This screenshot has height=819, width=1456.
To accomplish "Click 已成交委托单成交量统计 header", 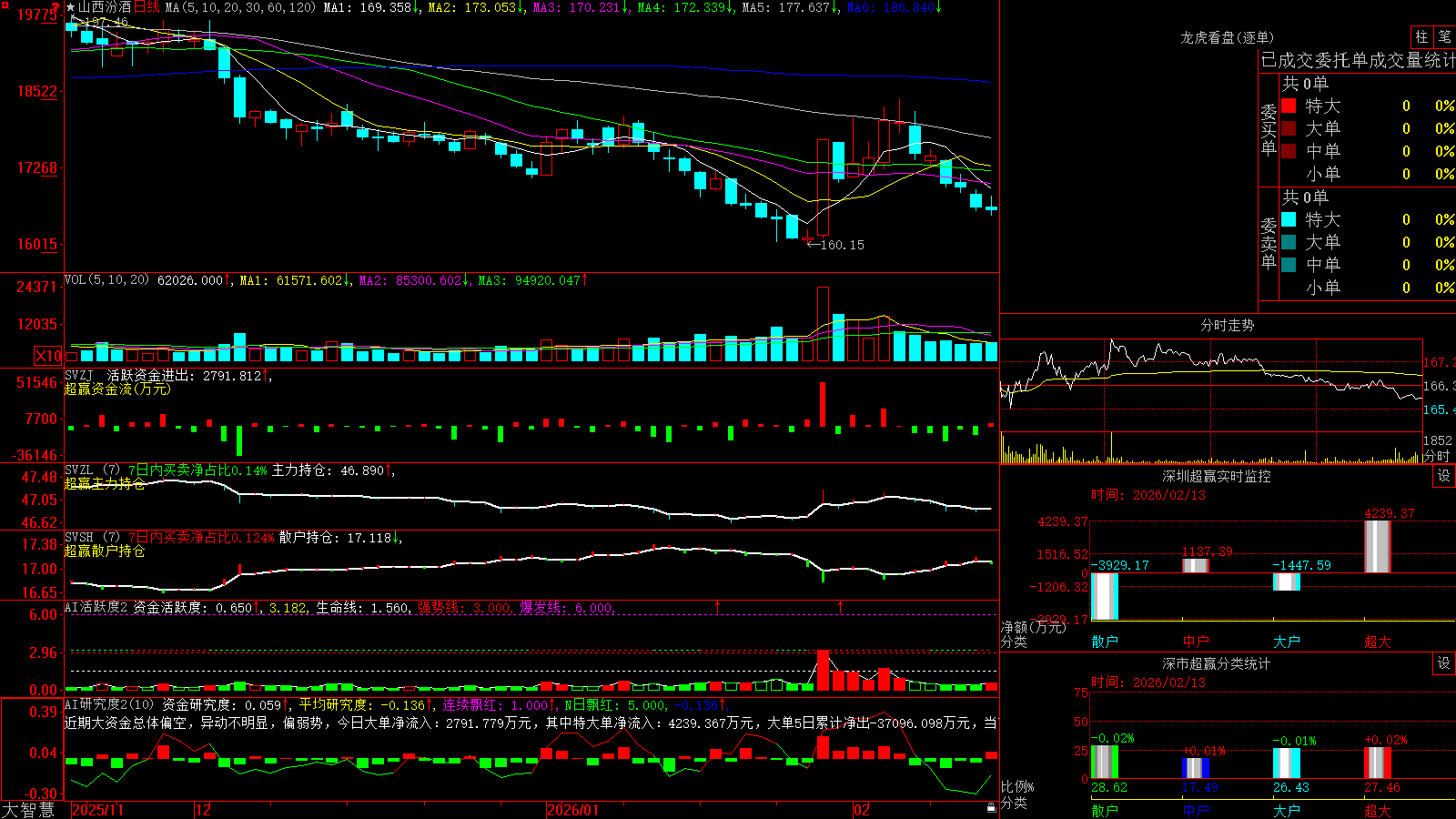I will point(1358,60).
